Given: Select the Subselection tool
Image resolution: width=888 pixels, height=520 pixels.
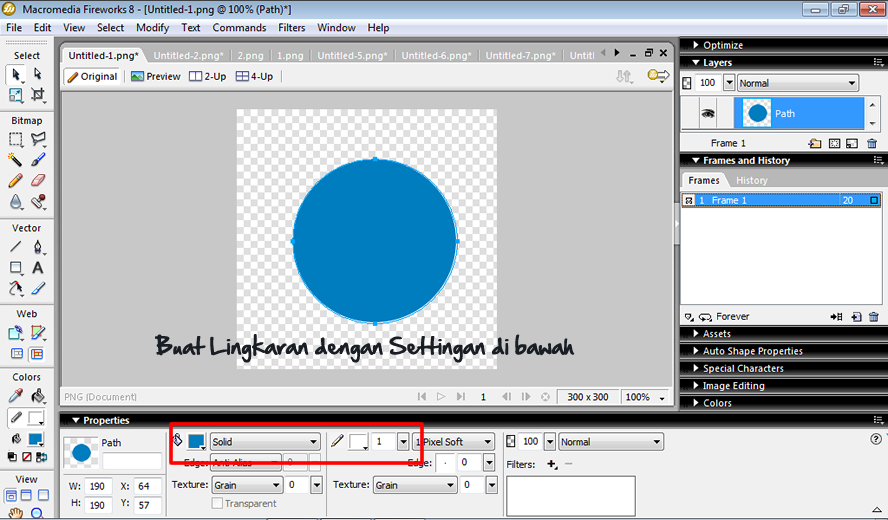Looking at the screenshot, I should (x=37, y=74).
